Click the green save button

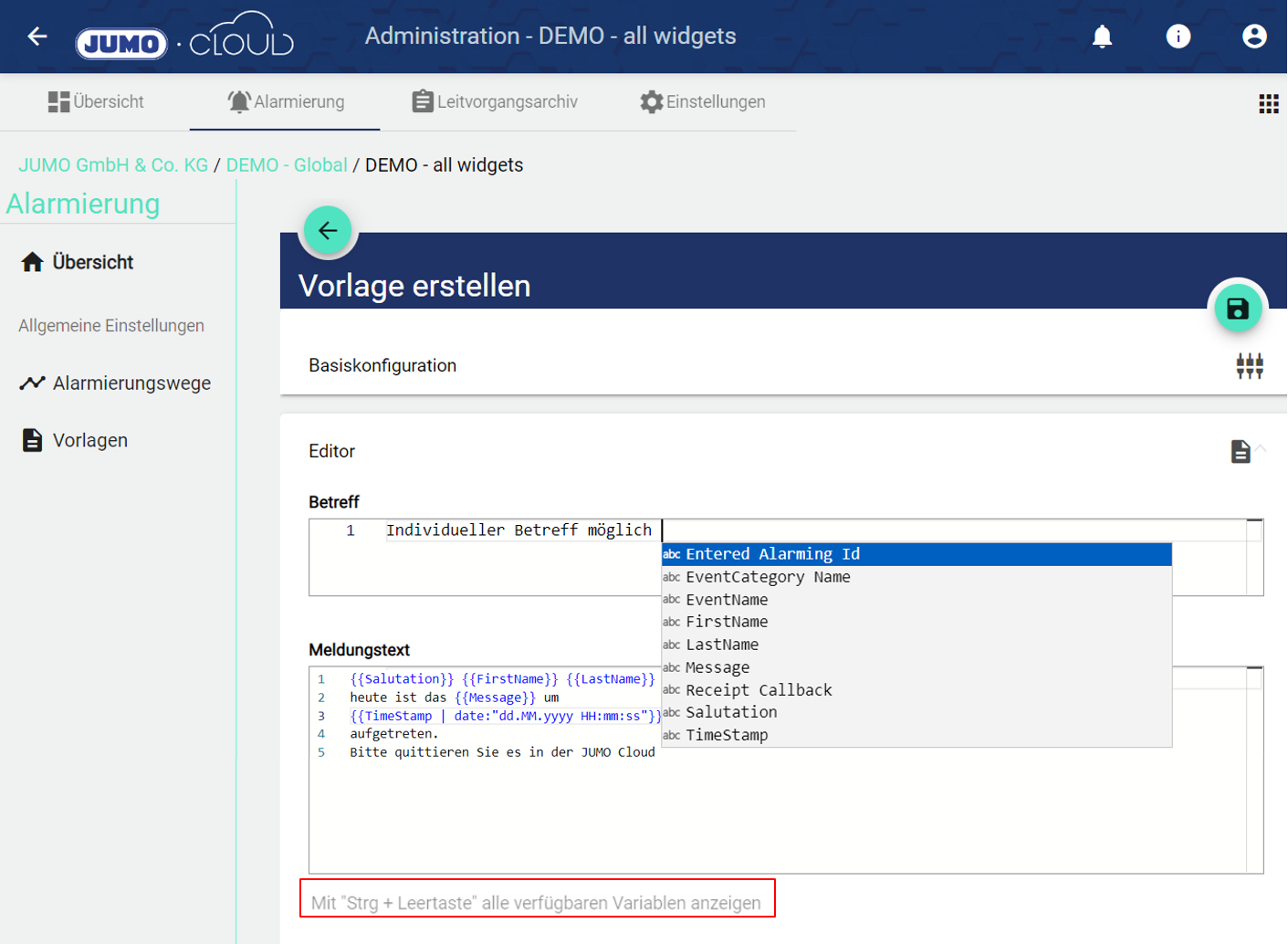[x=1237, y=309]
